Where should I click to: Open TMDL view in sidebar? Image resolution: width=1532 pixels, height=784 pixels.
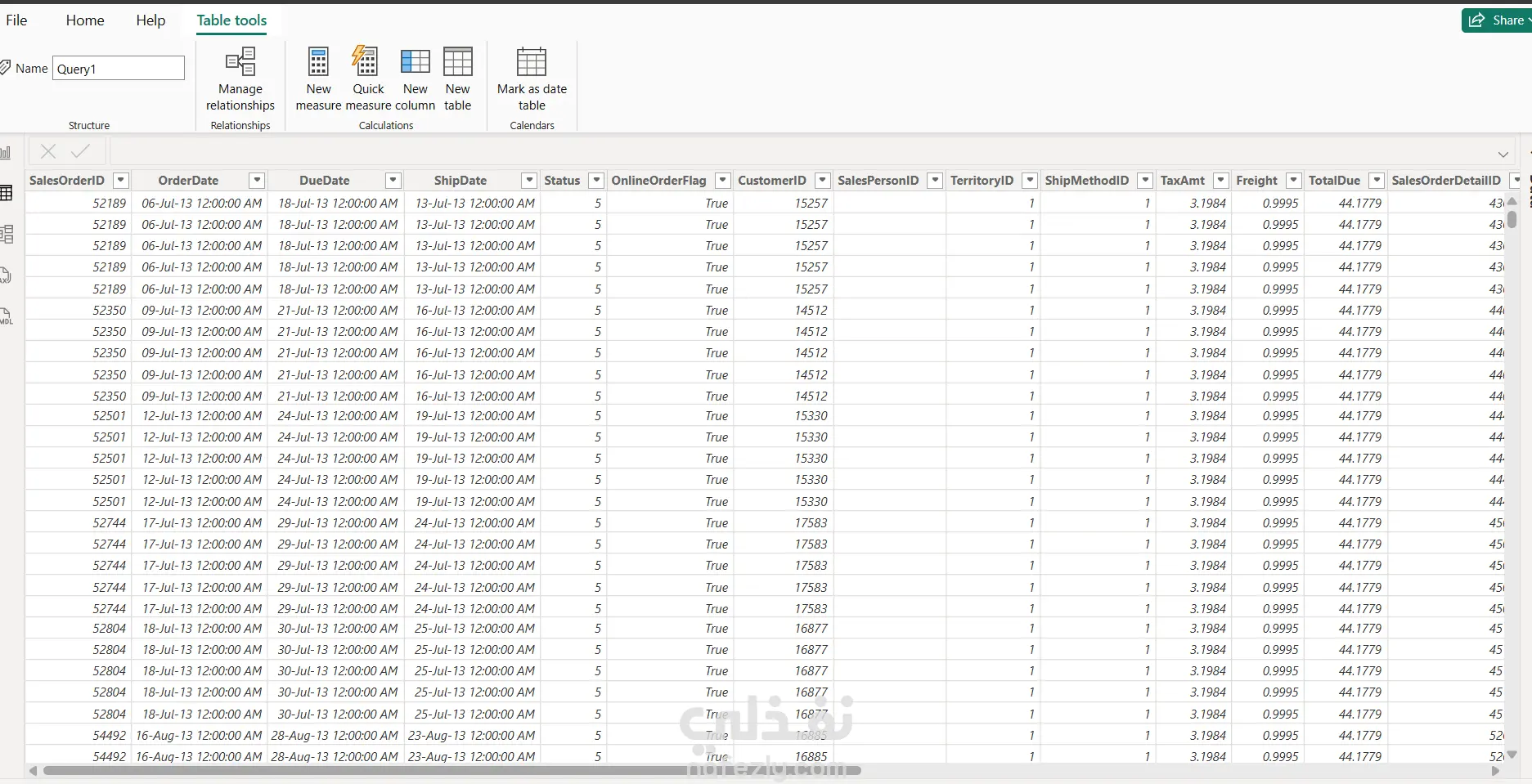coord(6,316)
